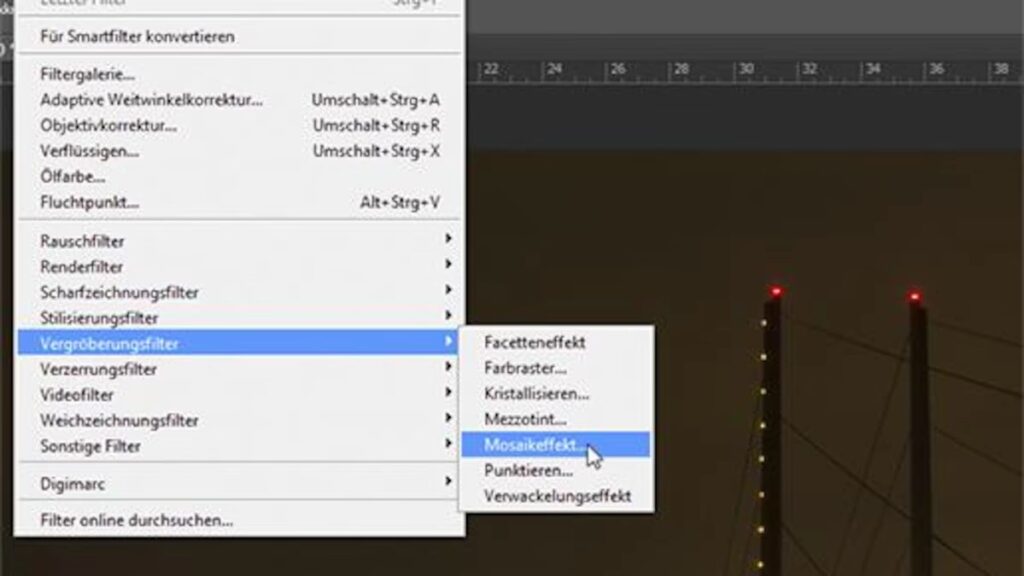Select the Ölfarbe filter
This screenshot has height=576, width=1024.
tap(73, 177)
